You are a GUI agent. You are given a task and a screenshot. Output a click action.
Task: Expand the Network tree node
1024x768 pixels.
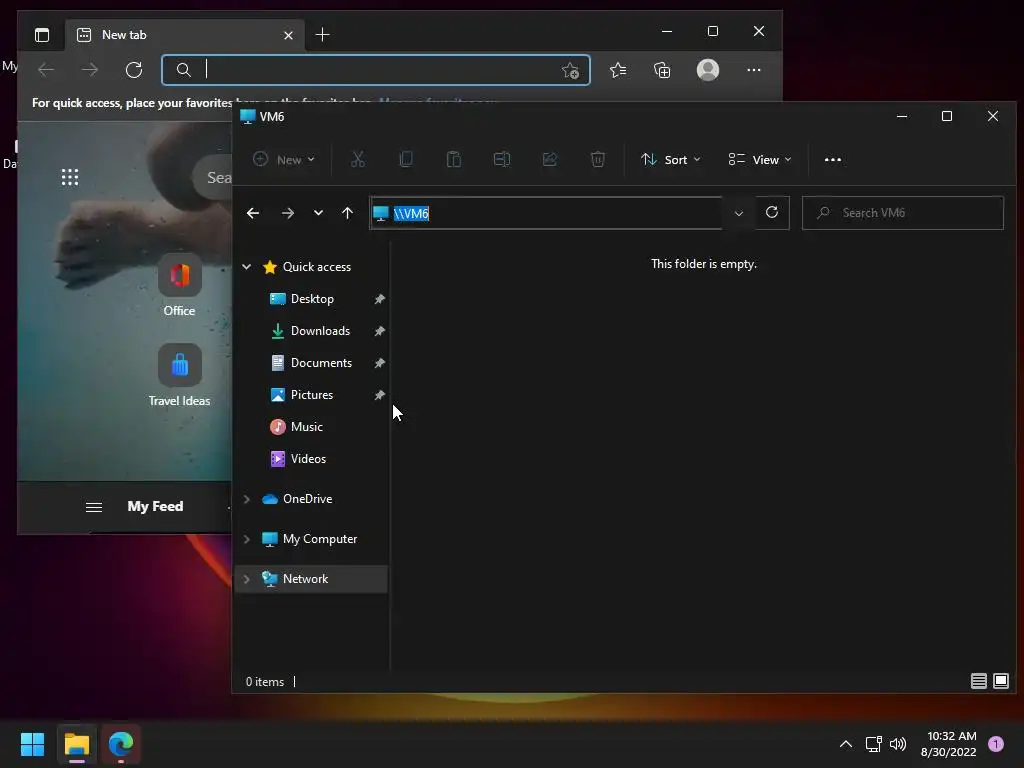247,579
